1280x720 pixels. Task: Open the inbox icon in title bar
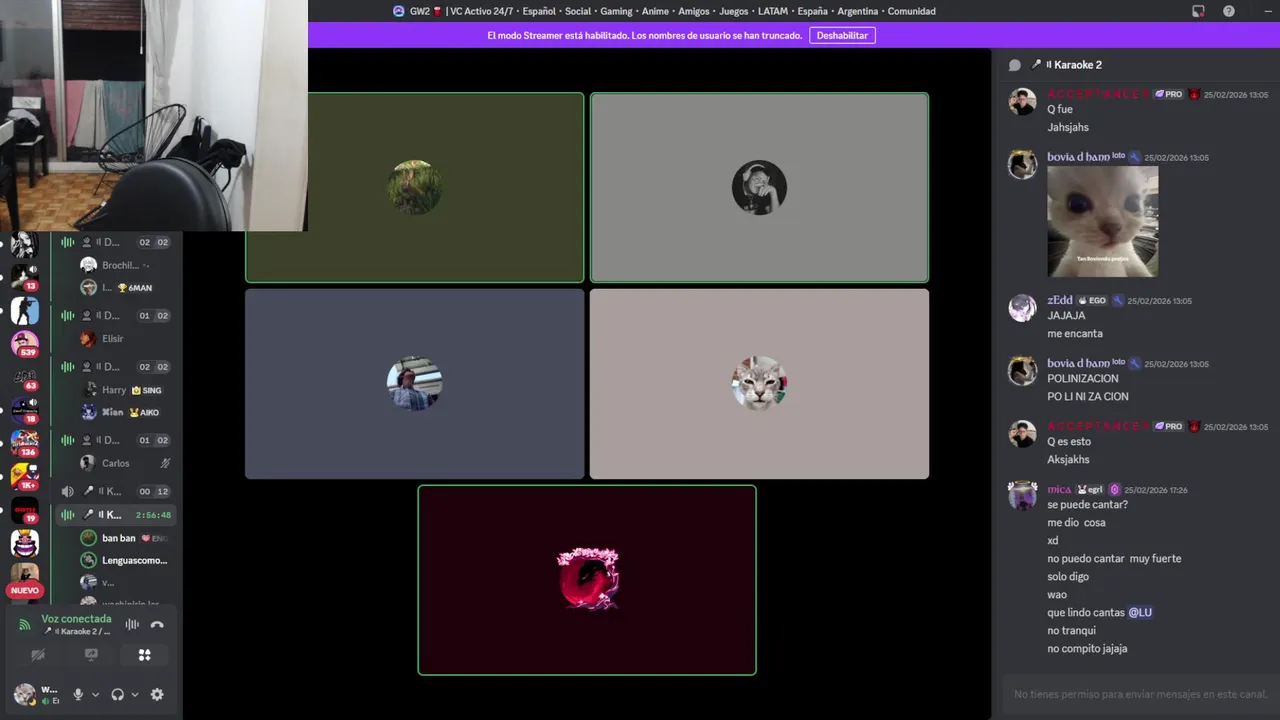click(x=1198, y=11)
